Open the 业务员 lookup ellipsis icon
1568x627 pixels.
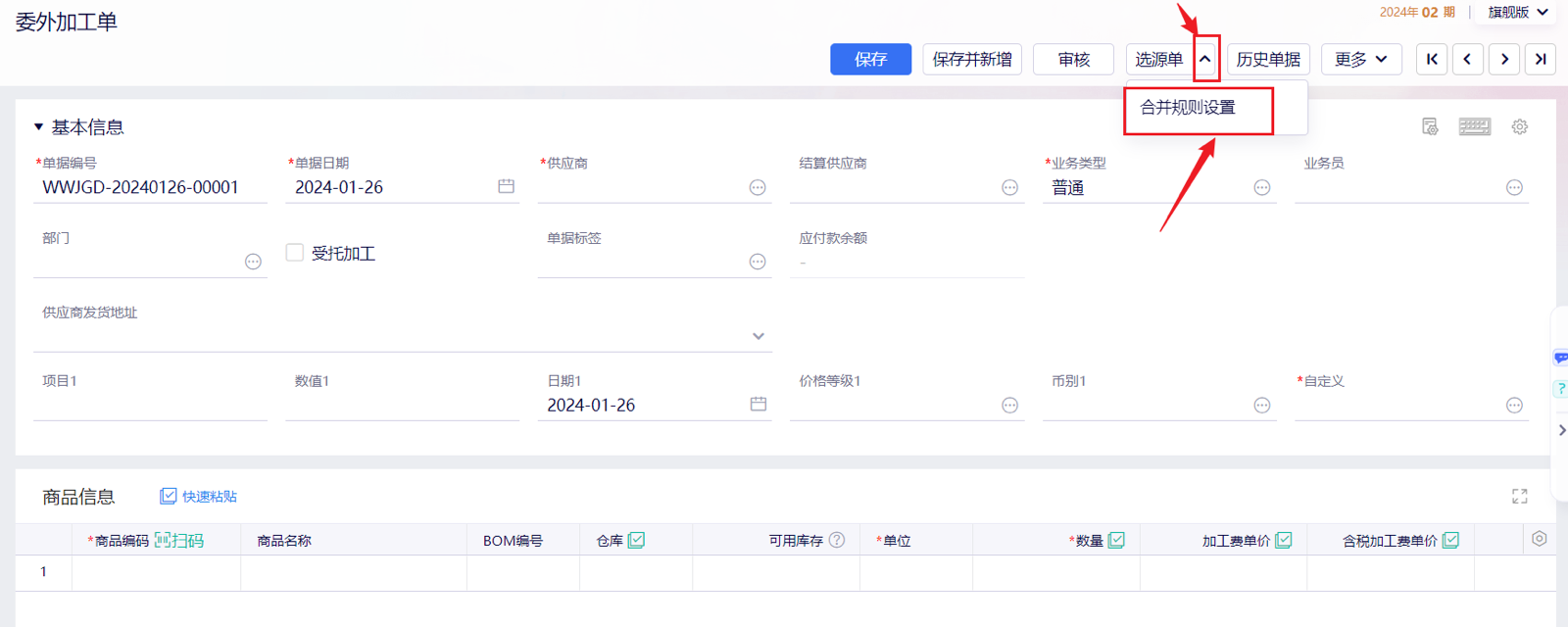pyautogui.click(x=1514, y=187)
